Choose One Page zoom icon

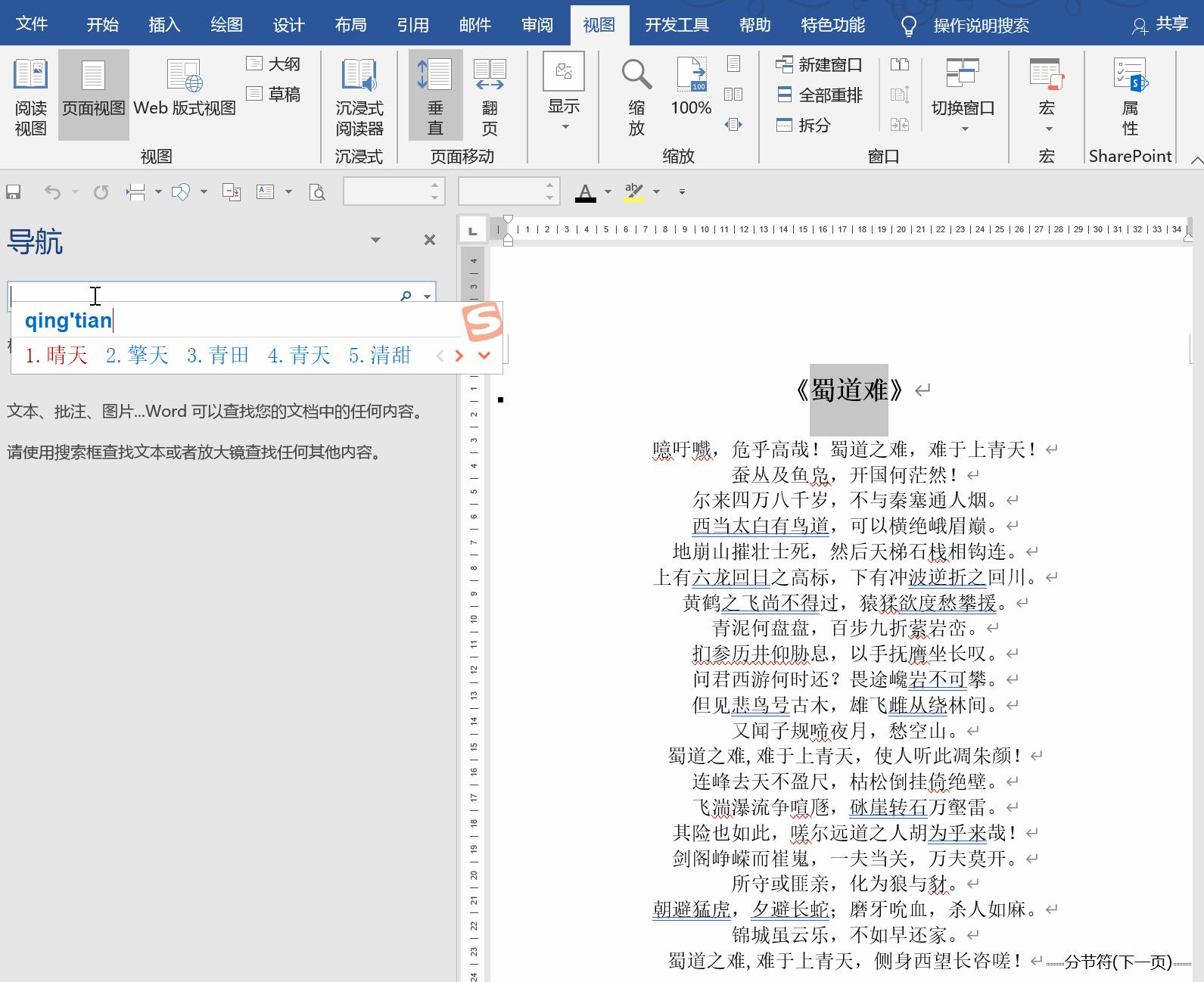733,64
